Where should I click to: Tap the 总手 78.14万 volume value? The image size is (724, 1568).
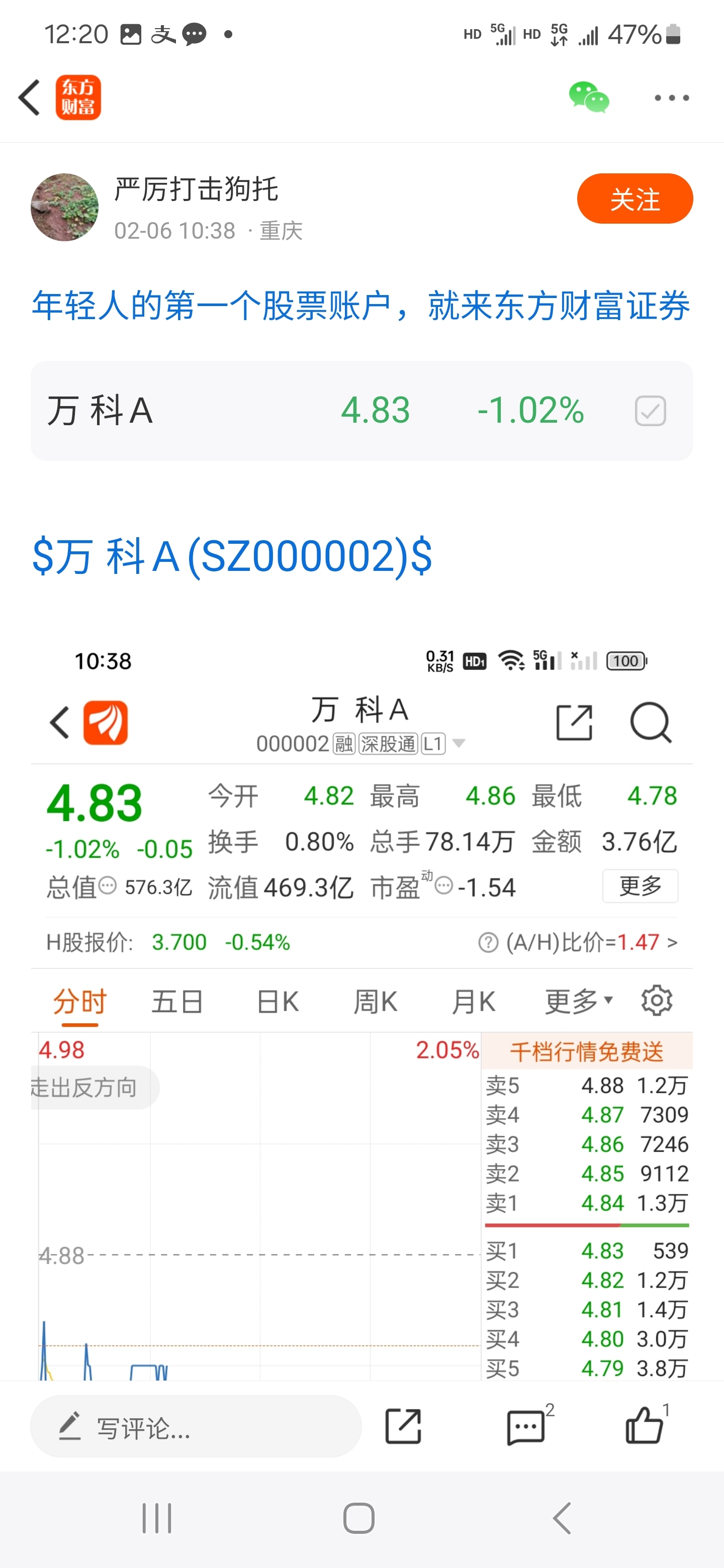pyautogui.click(x=470, y=842)
